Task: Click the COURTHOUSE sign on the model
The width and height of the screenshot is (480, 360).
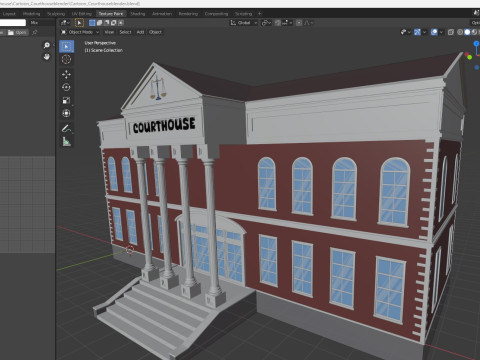Action: (164, 125)
